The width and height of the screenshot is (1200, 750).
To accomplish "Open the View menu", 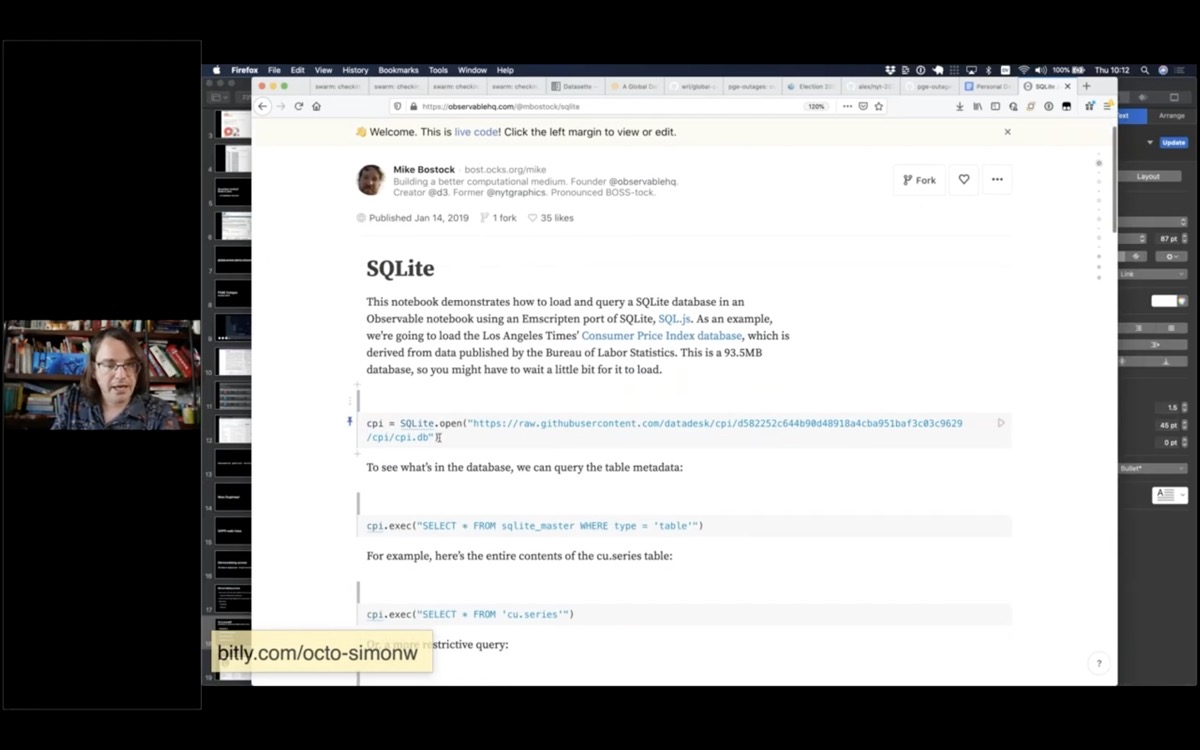I will [324, 70].
